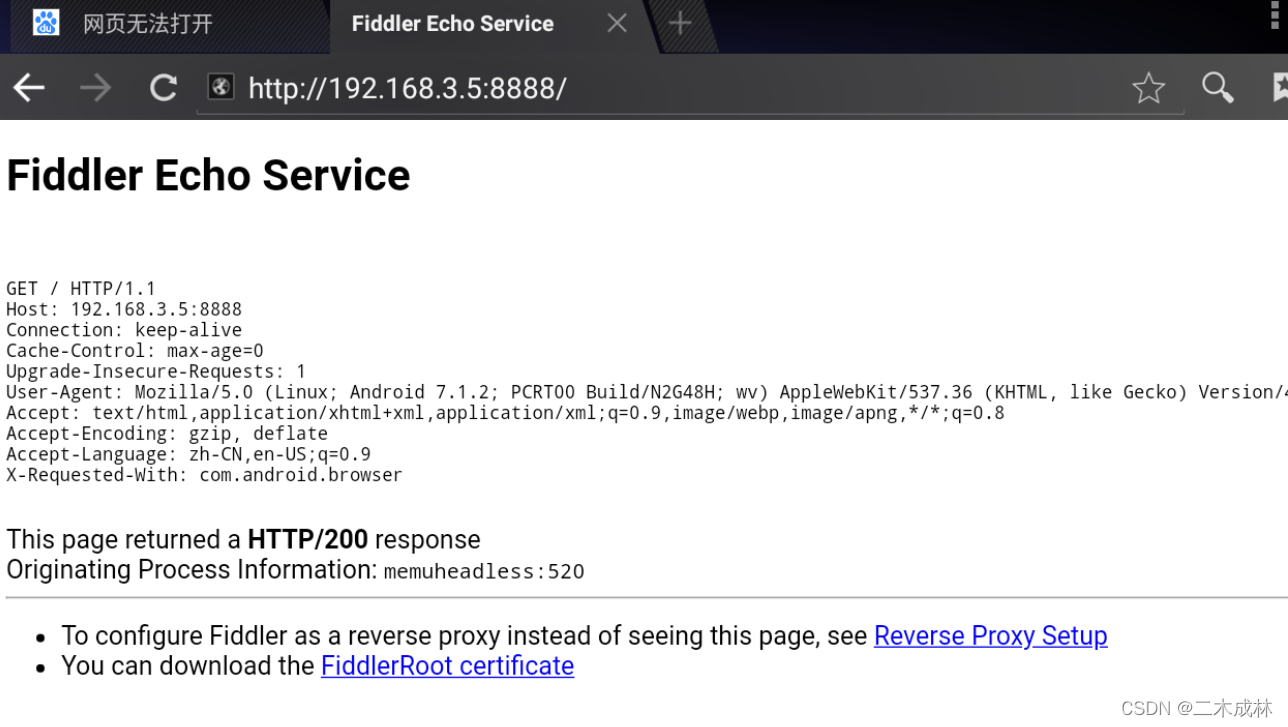The width and height of the screenshot is (1288, 727).
Task: Click memuheadless:520 process text
Action: tap(484, 572)
